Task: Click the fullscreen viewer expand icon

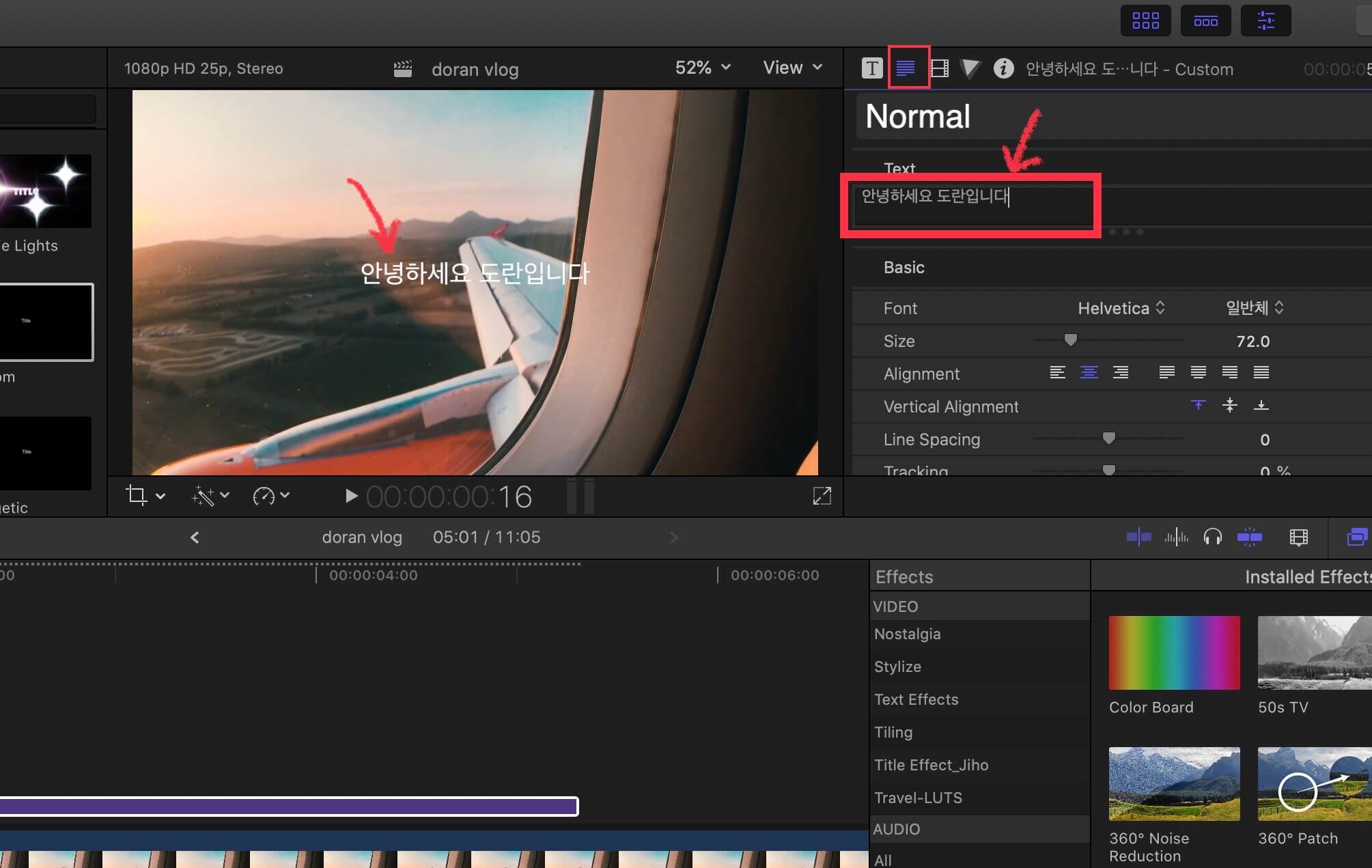Action: 822,496
